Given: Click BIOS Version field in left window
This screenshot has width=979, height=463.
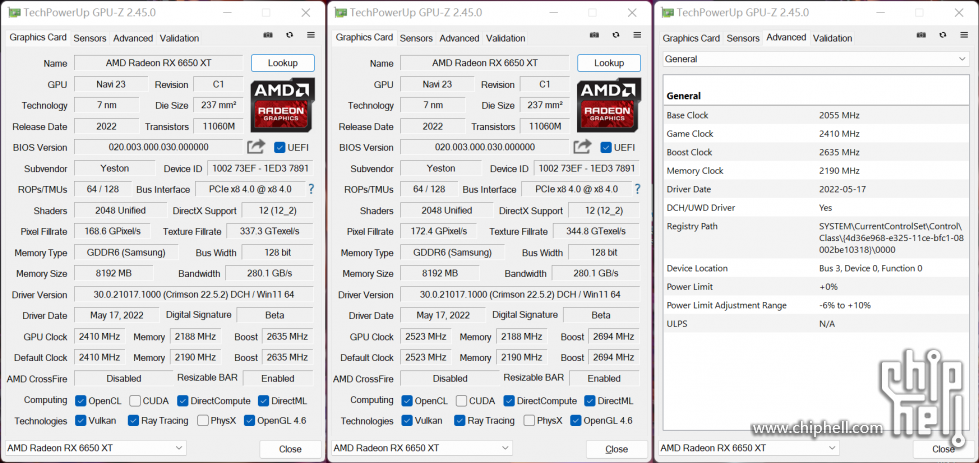Looking at the screenshot, I should point(159,147).
